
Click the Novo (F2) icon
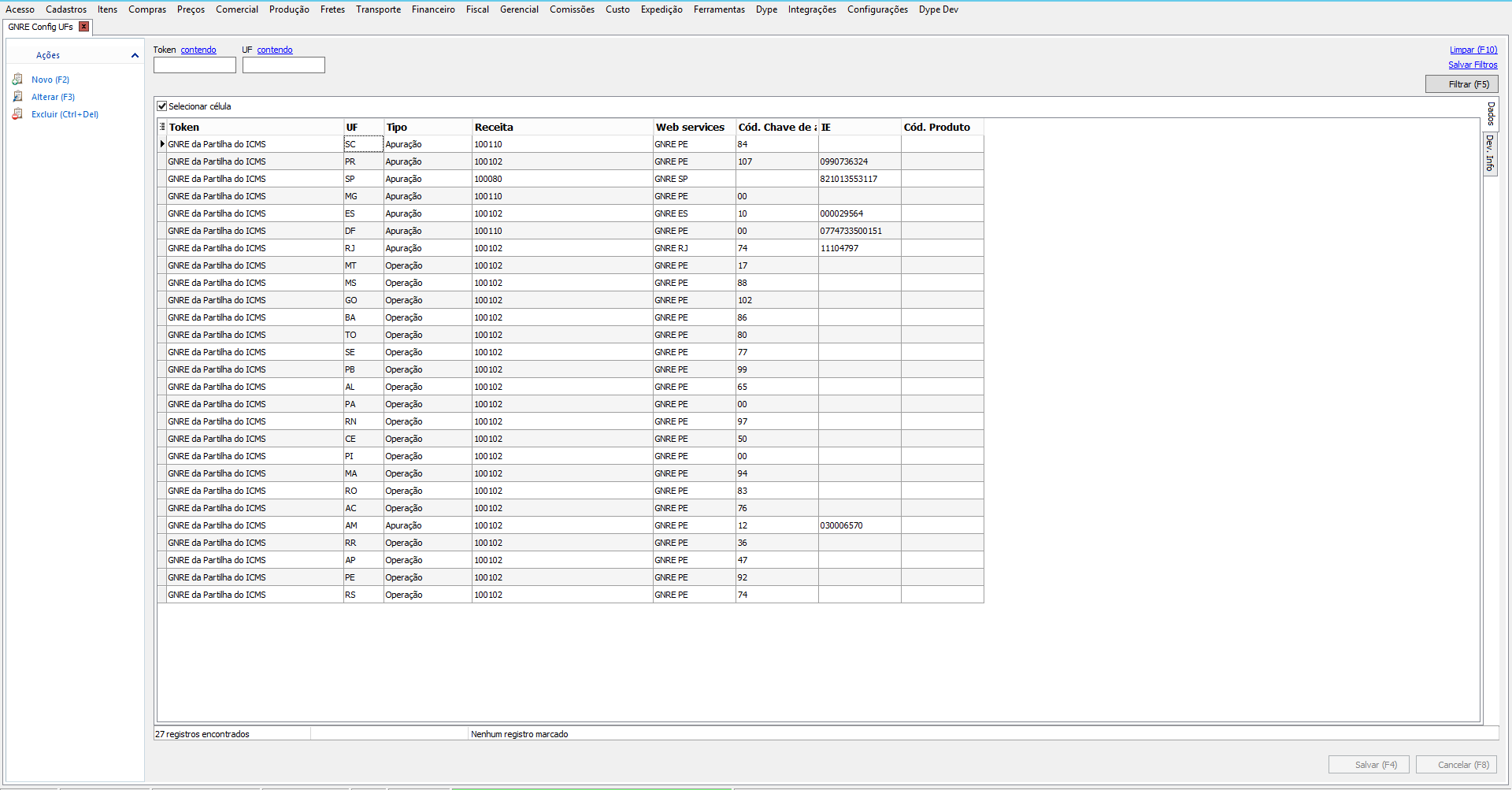(x=17, y=80)
